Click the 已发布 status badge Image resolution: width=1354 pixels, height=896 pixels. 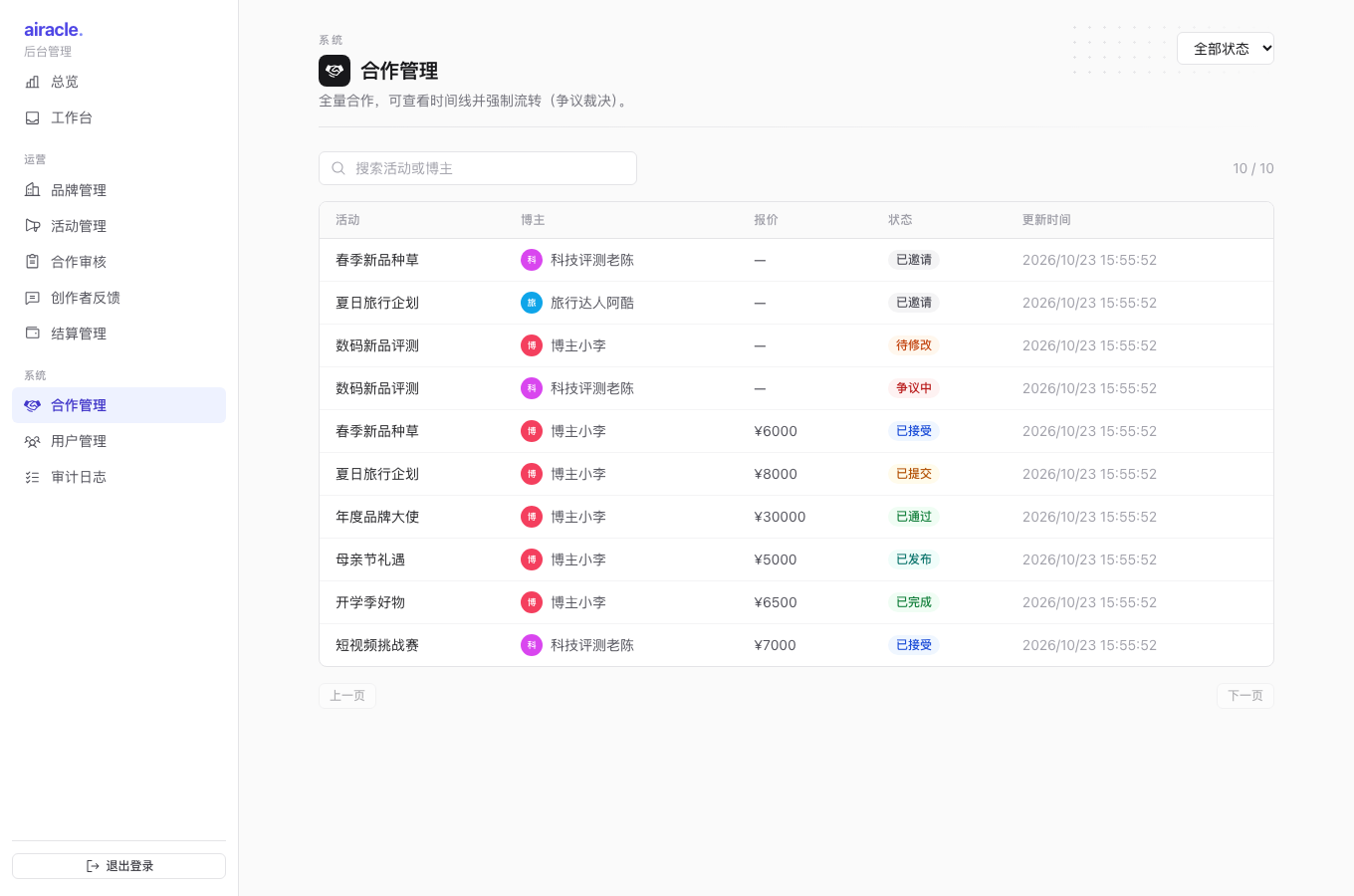coord(914,560)
